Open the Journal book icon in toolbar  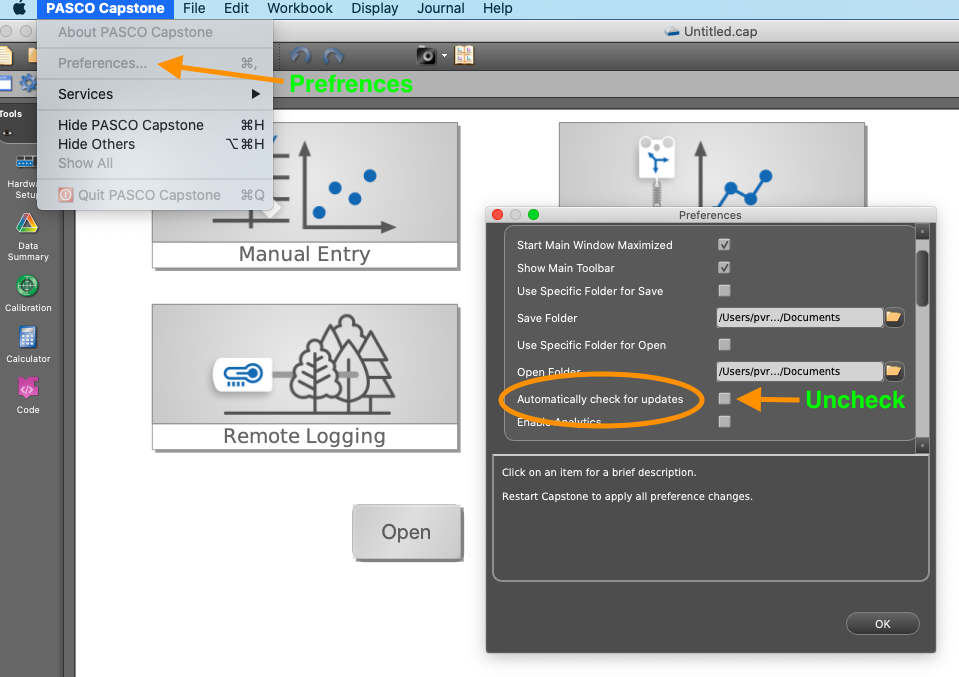click(464, 56)
